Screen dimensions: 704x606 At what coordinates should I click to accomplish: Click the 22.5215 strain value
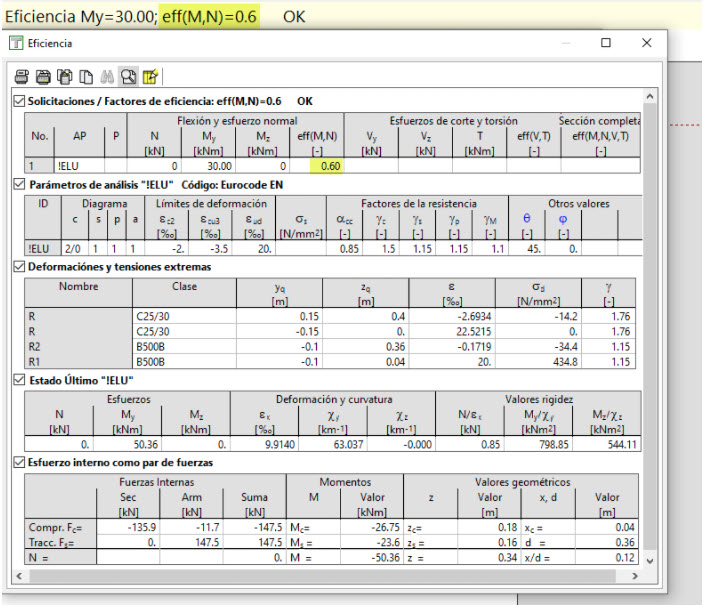452,332
